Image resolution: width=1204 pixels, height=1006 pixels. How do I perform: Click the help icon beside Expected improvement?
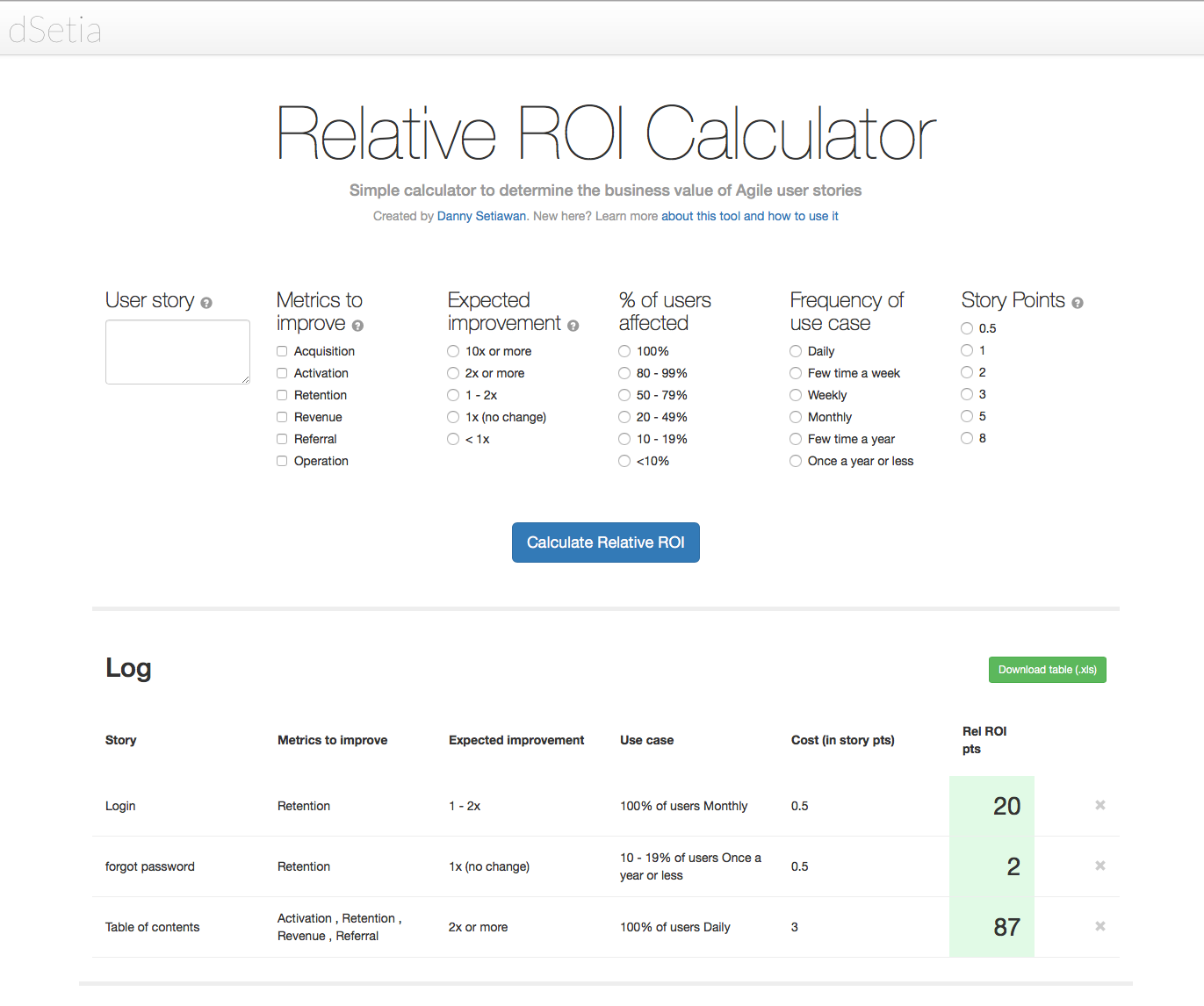pyautogui.click(x=573, y=326)
